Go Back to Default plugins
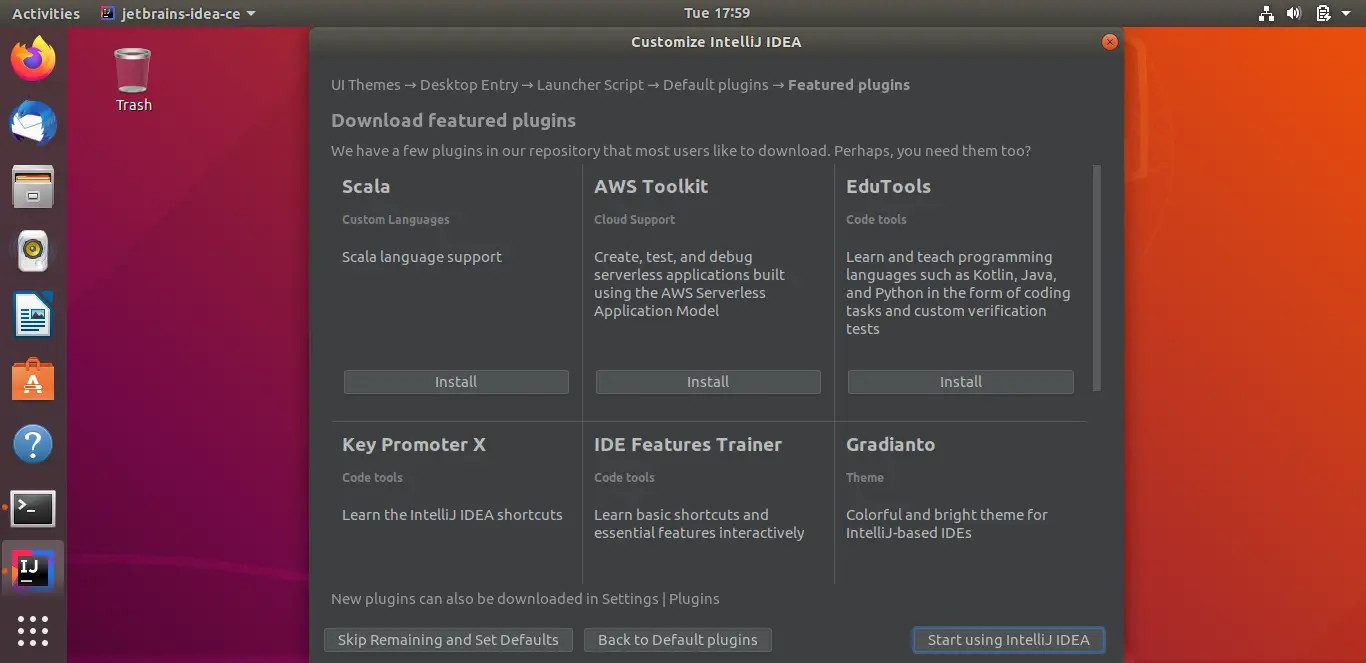The image size is (1366, 663). [678, 640]
